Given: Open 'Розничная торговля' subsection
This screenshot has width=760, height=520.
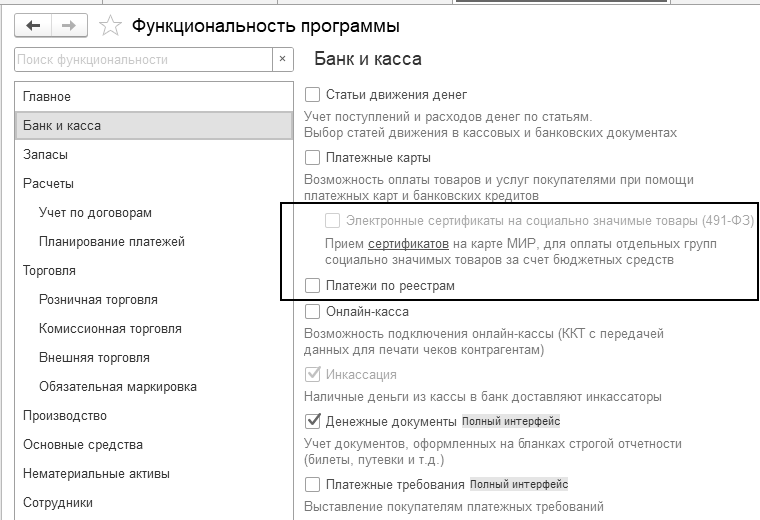Looking at the screenshot, I should [x=154, y=299].
